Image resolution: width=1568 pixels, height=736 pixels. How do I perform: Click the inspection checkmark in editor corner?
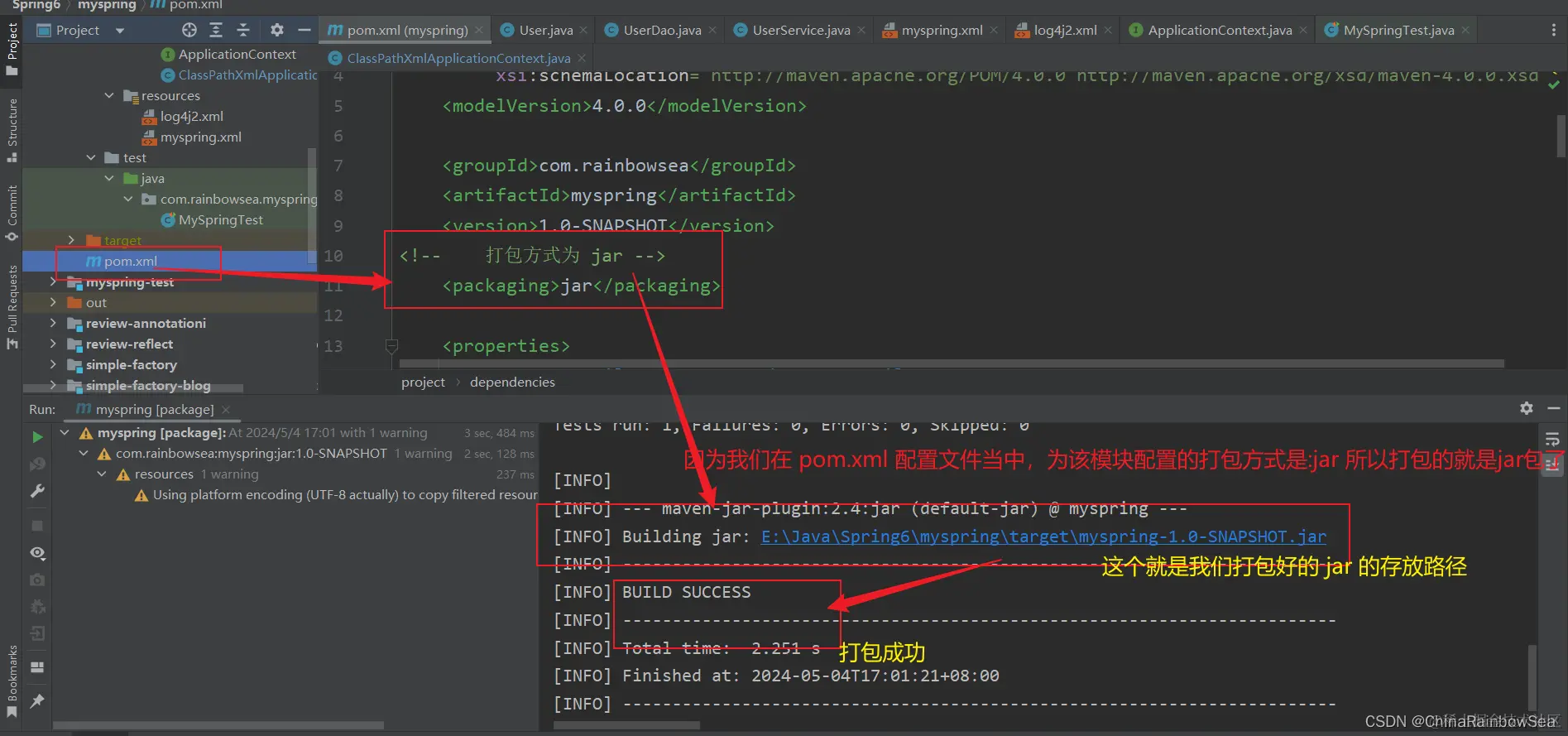[x=1554, y=84]
